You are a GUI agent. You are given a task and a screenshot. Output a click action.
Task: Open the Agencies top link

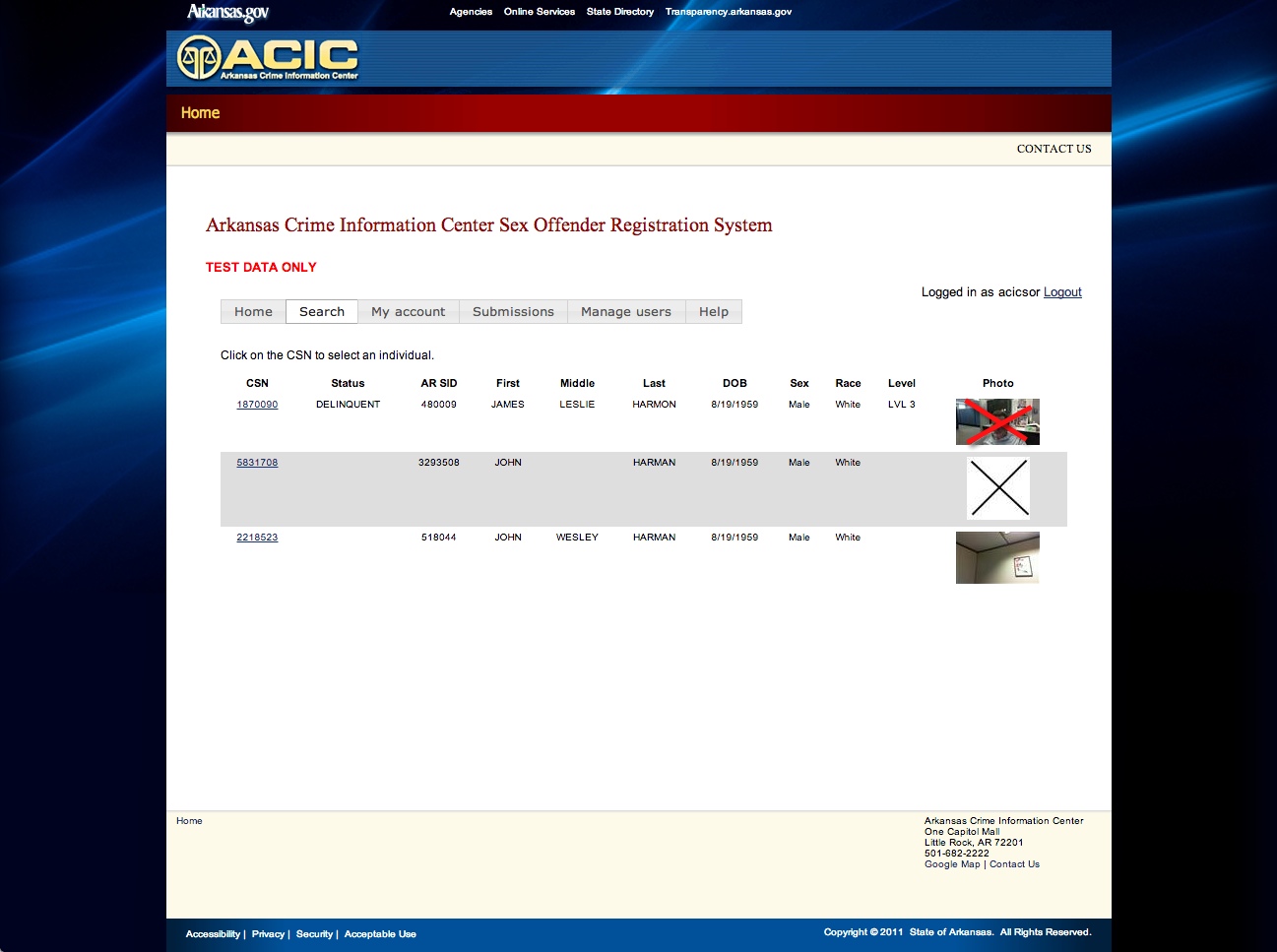click(x=471, y=12)
